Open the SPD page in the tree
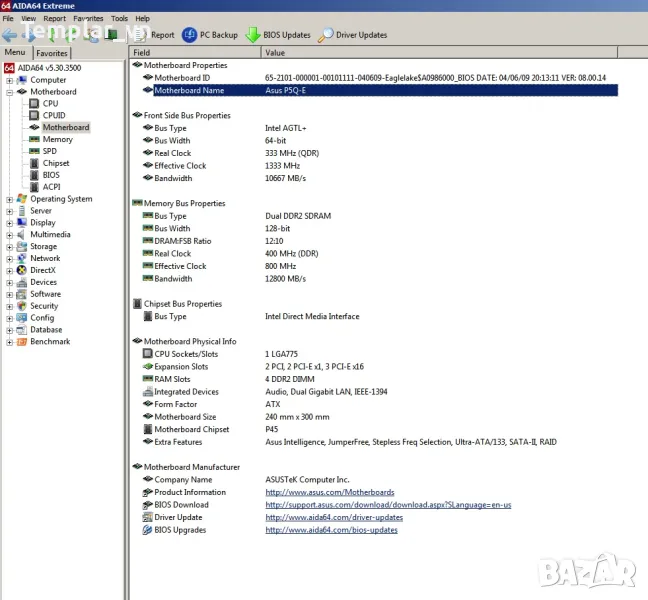The height and width of the screenshot is (600, 648). pos(49,151)
